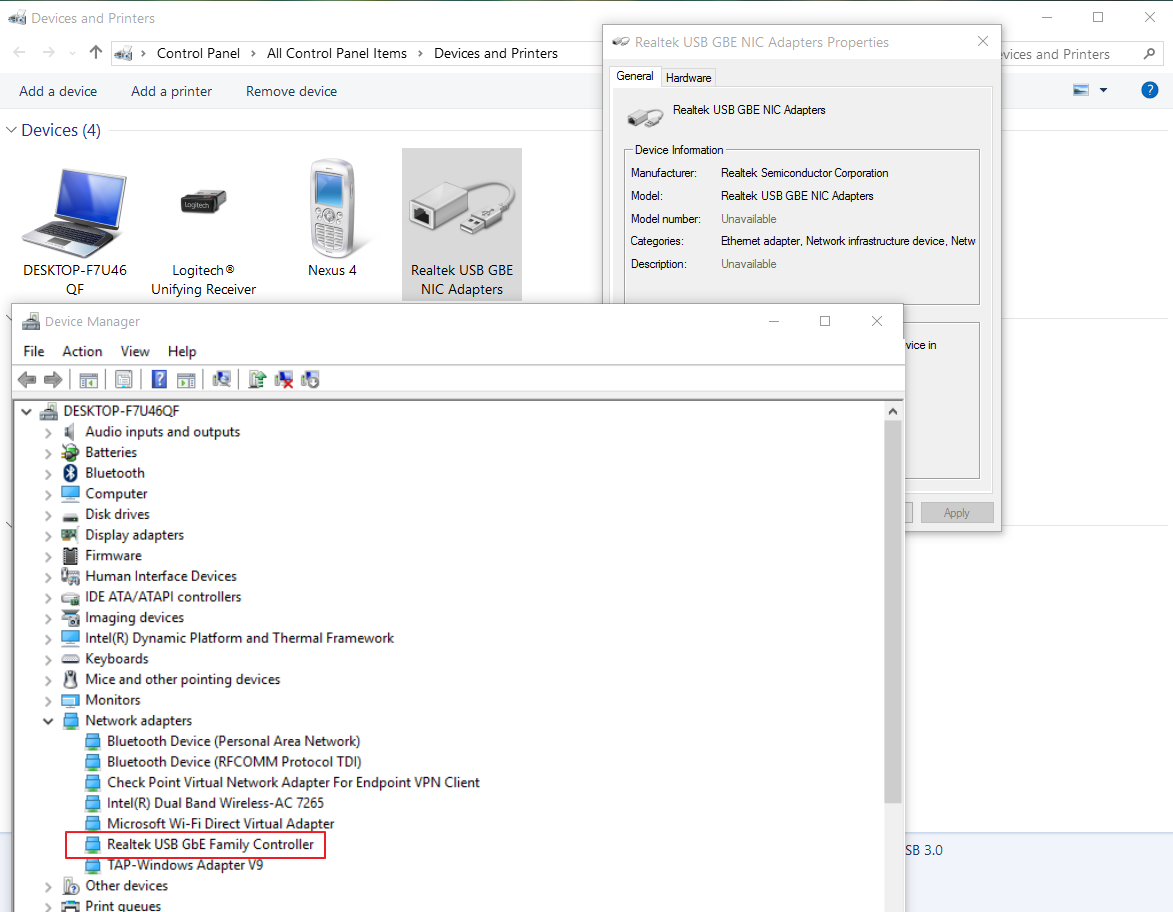Click Forward arrow in Device Manager toolbar

coord(53,379)
